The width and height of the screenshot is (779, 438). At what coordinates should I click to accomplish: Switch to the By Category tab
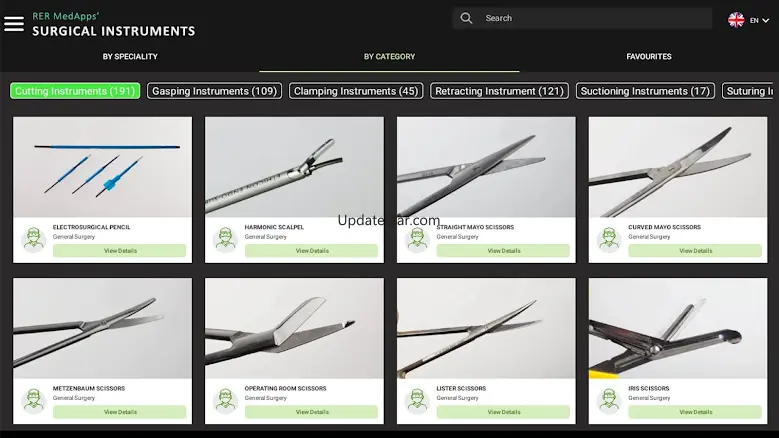click(390, 57)
